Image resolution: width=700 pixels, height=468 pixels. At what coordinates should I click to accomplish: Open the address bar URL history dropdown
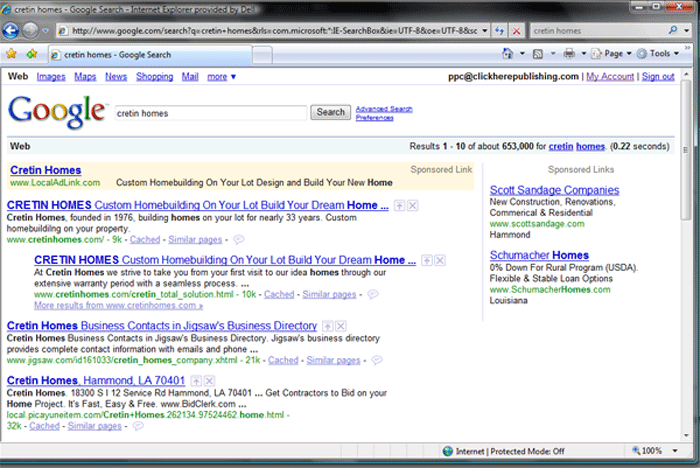coord(484,31)
